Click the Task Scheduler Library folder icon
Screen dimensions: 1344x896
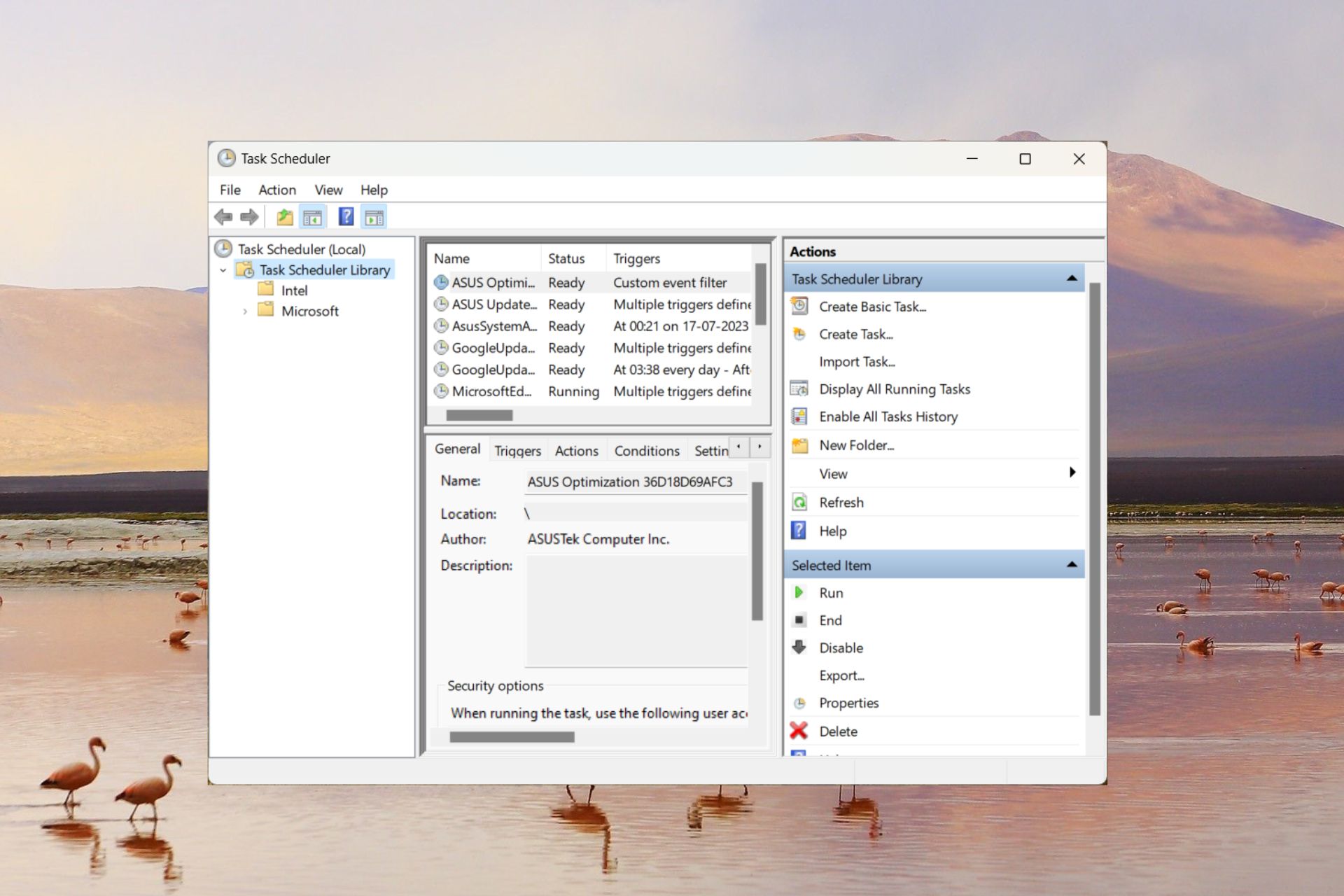coord(245,269)
